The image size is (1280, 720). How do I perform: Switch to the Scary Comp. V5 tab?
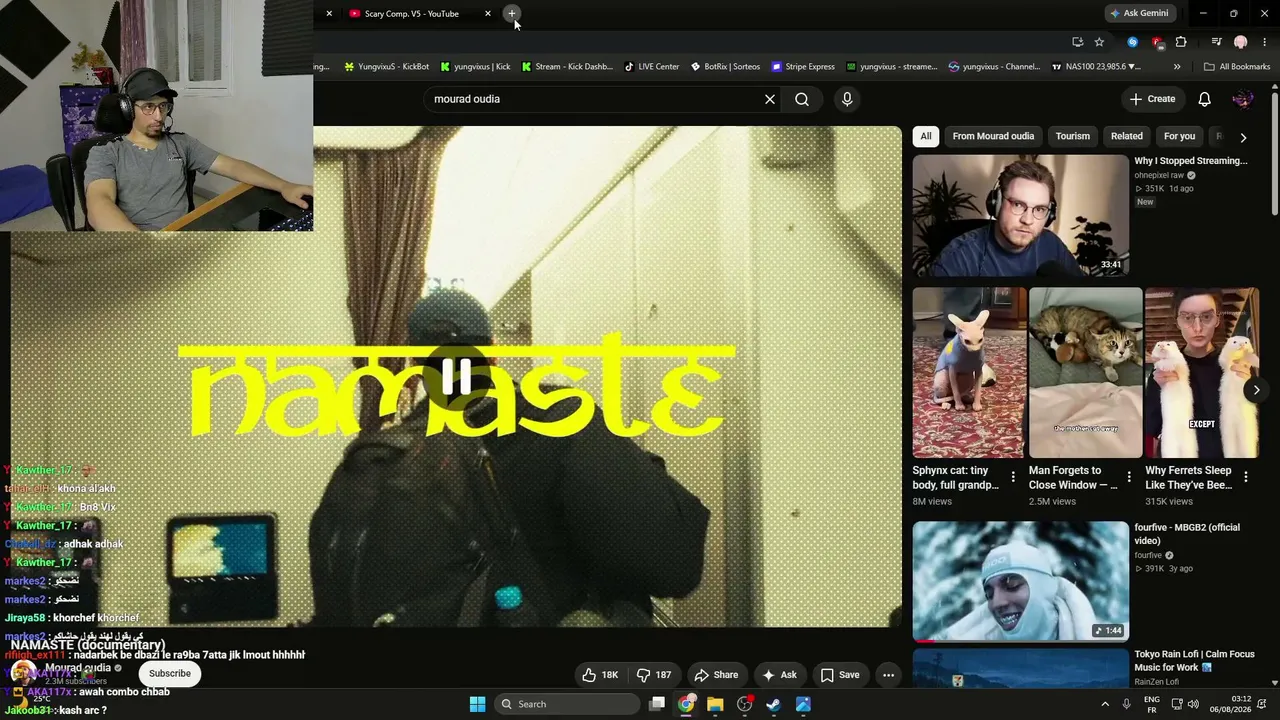coord(412,14)
